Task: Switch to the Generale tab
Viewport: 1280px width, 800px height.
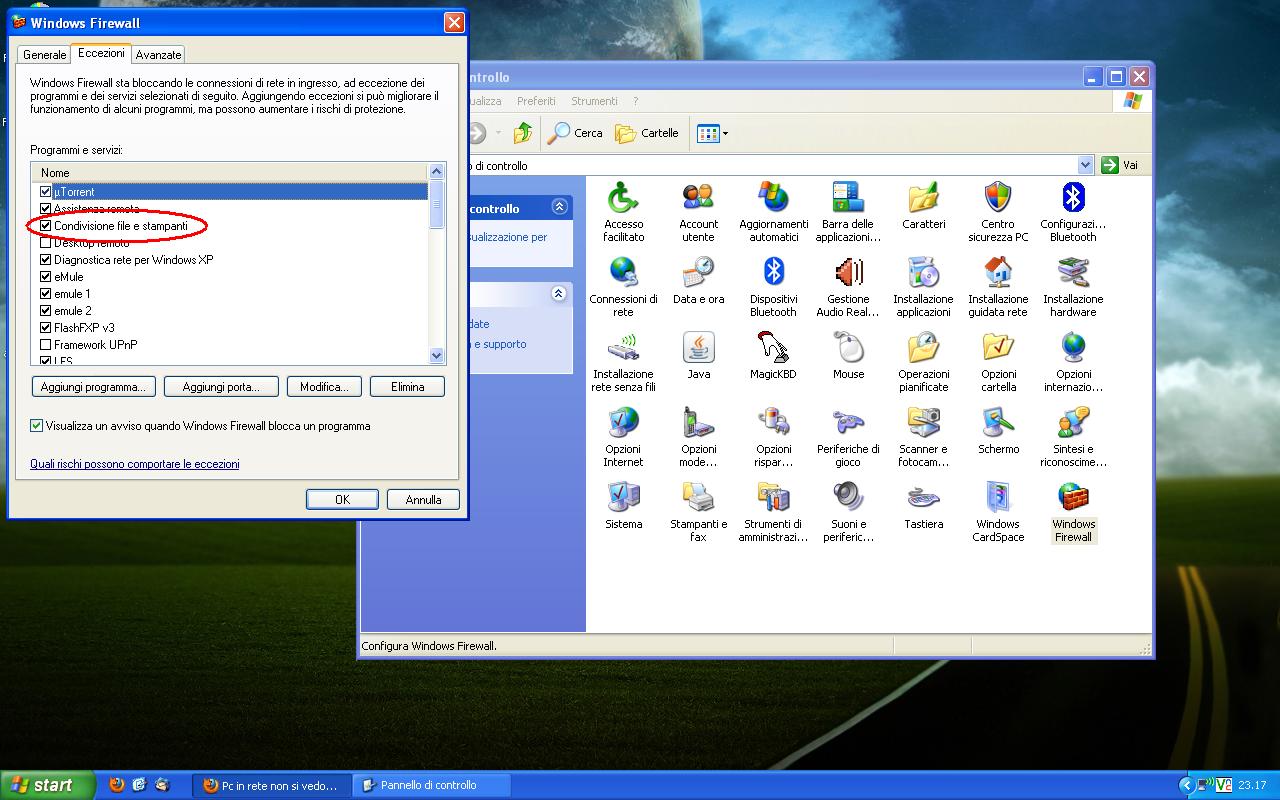Action: point(44,55)
